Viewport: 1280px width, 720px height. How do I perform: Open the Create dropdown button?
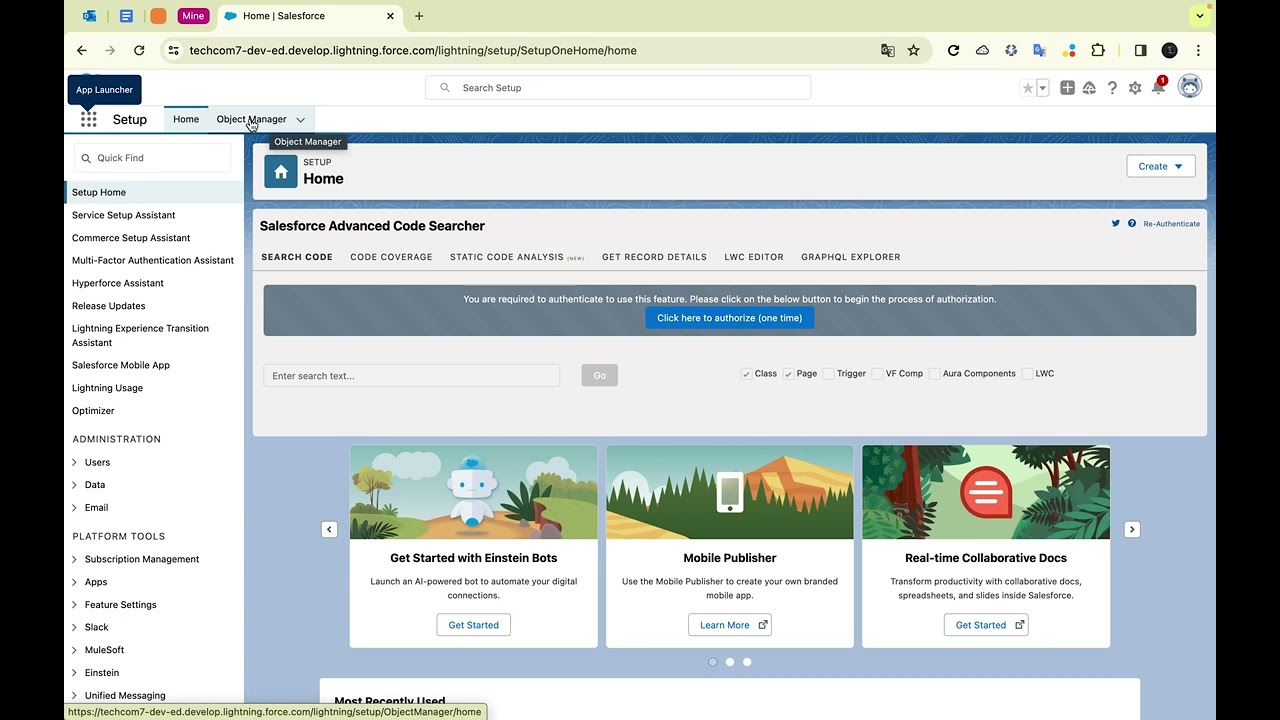pyautogui.click(x=1161, y=166)
